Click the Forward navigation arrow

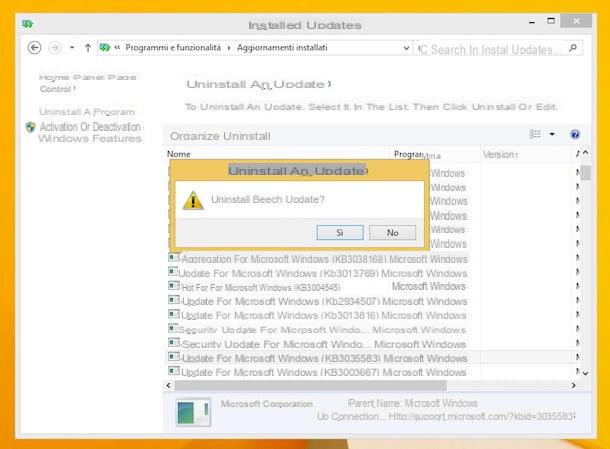55,47
